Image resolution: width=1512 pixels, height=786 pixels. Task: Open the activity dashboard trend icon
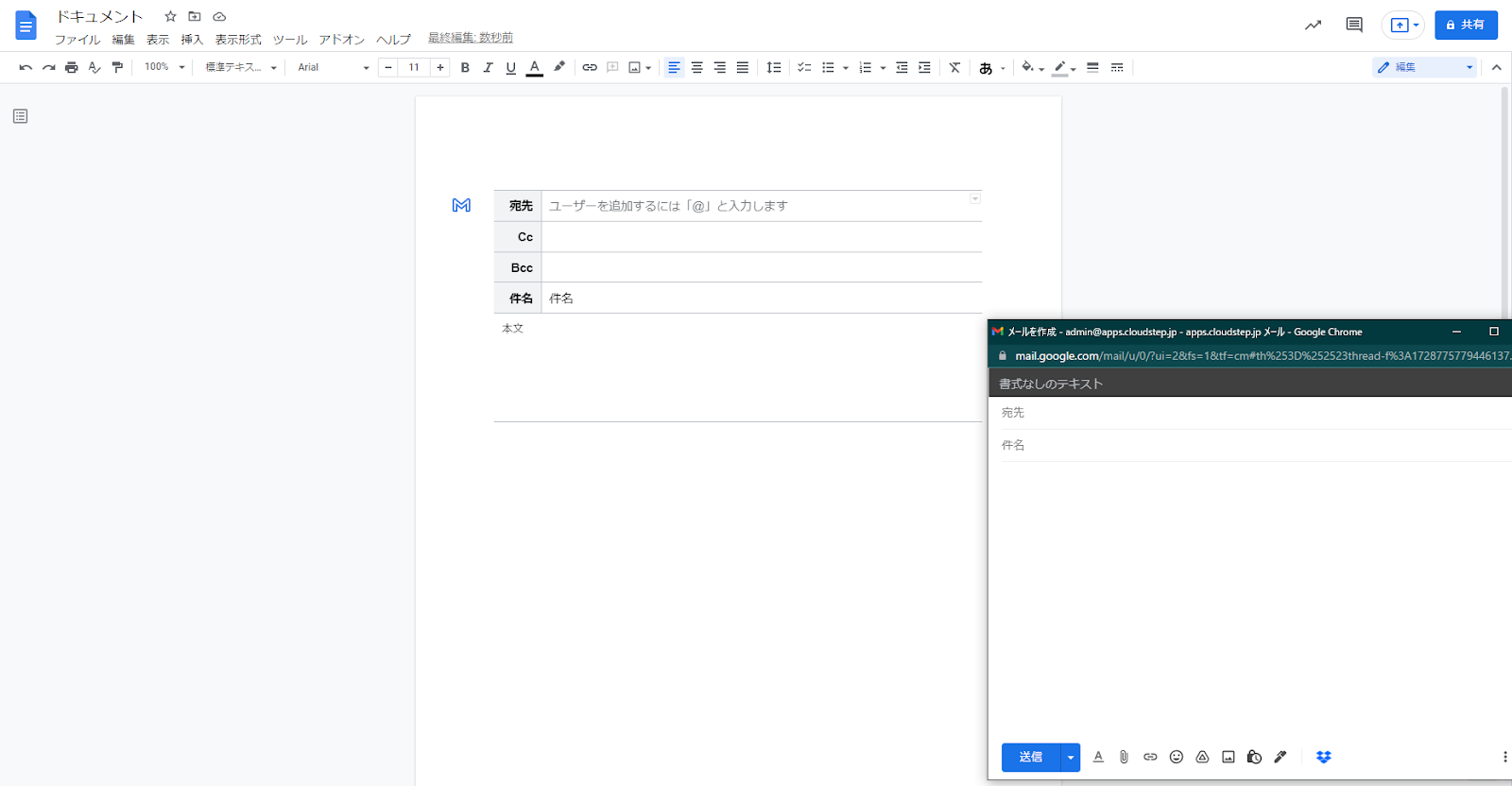tap(1313, 25)
